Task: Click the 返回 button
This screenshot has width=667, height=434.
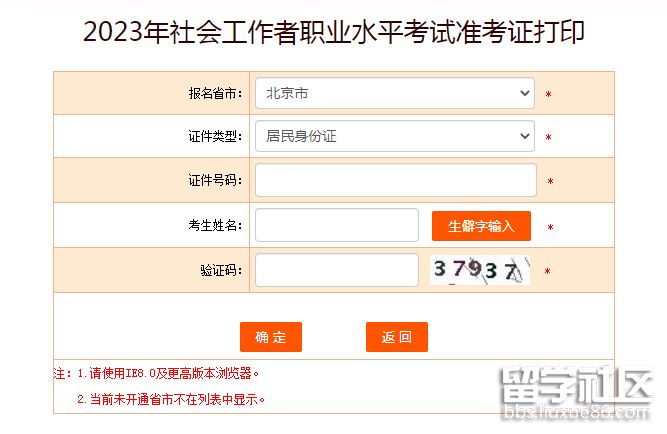Action: coord(396,337)
